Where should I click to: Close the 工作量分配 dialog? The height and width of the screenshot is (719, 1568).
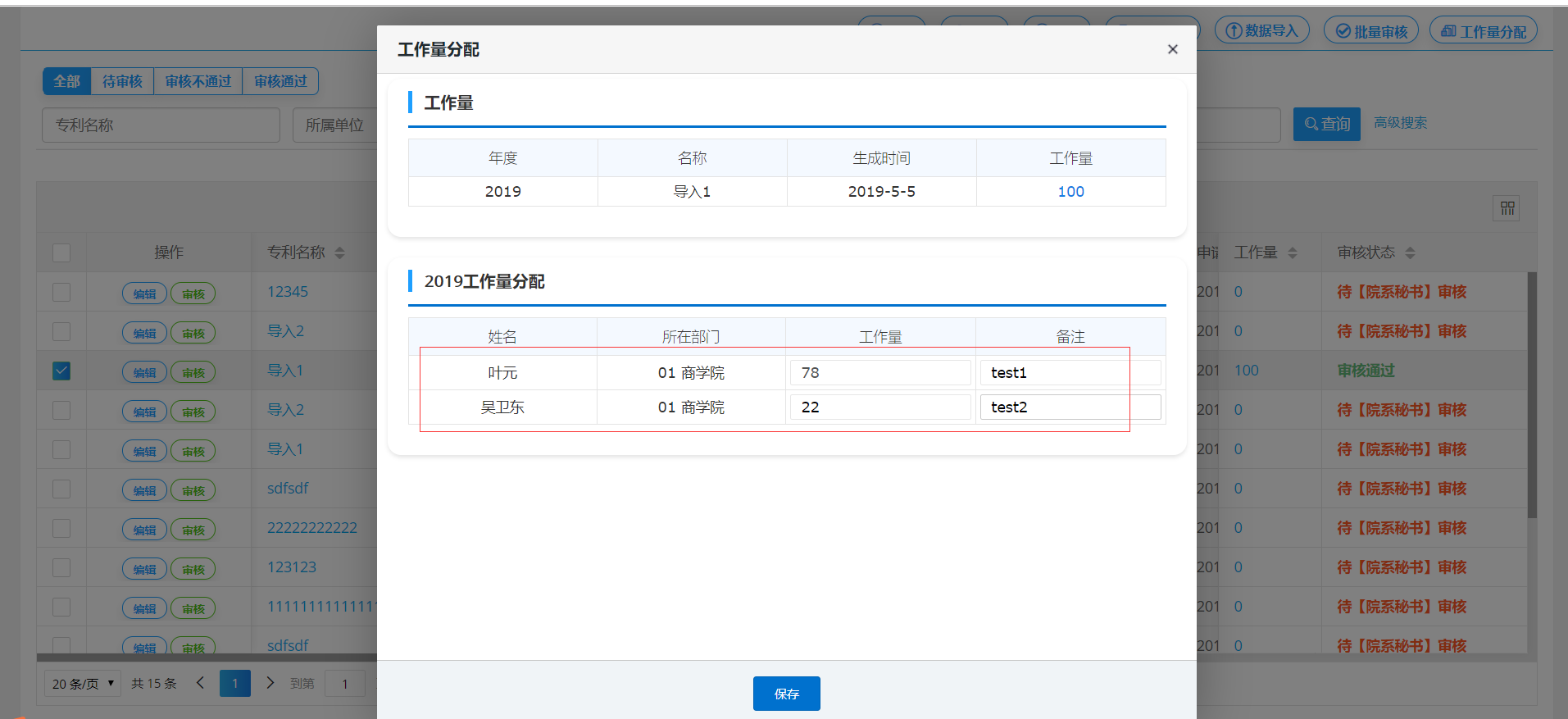pos(1172,49)
